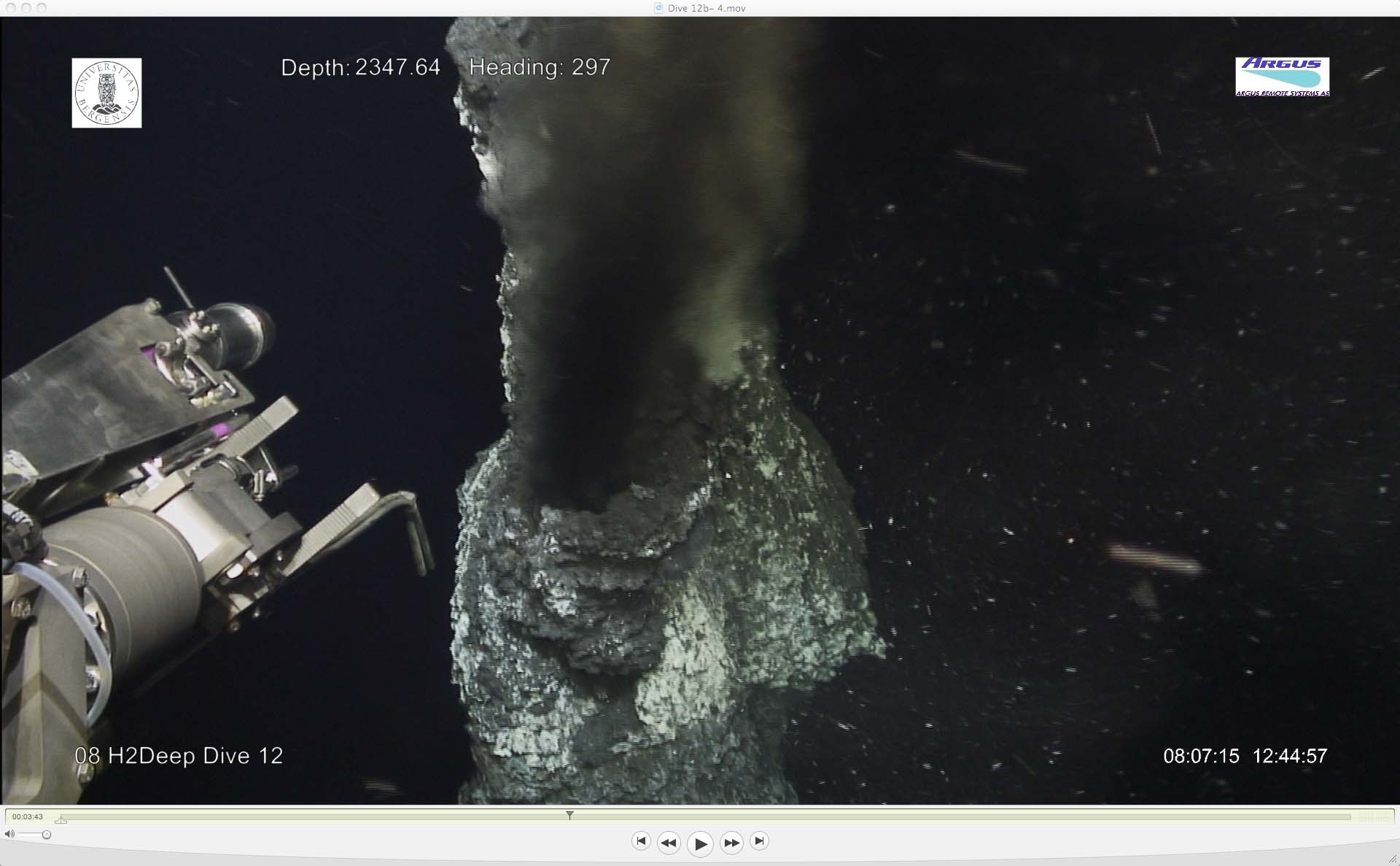Click the selection in-point marker at timeline start
This screenshot has height=866, width=1400.
click(61, 820)
